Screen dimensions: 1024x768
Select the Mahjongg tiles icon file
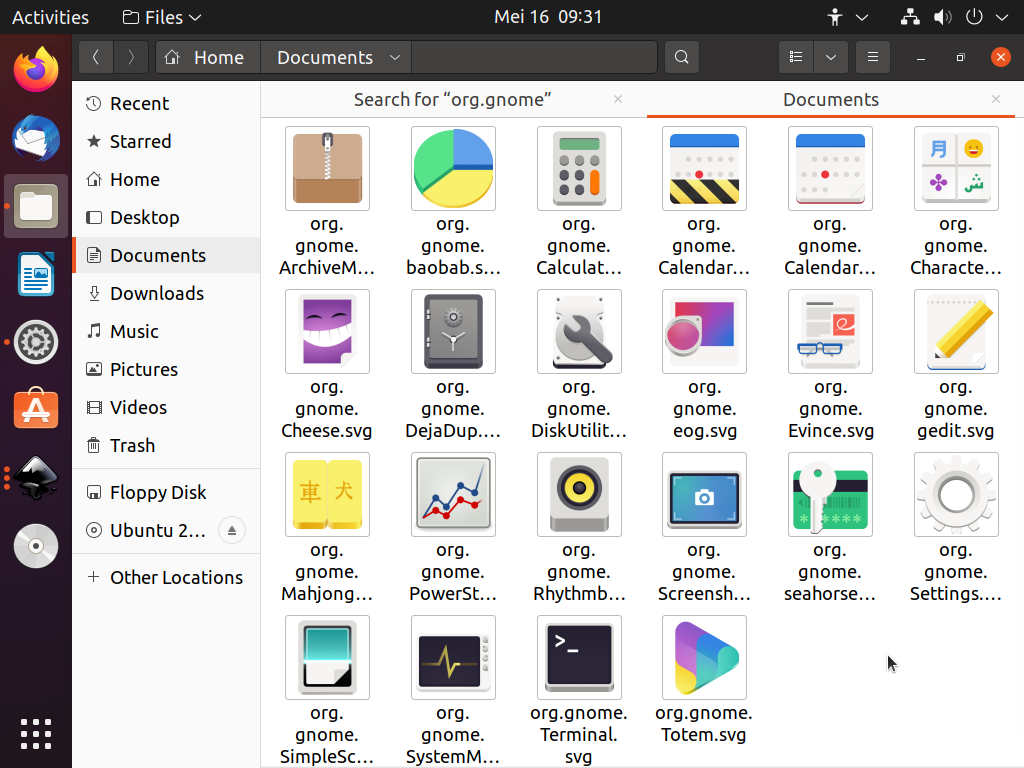click(327, 494)
